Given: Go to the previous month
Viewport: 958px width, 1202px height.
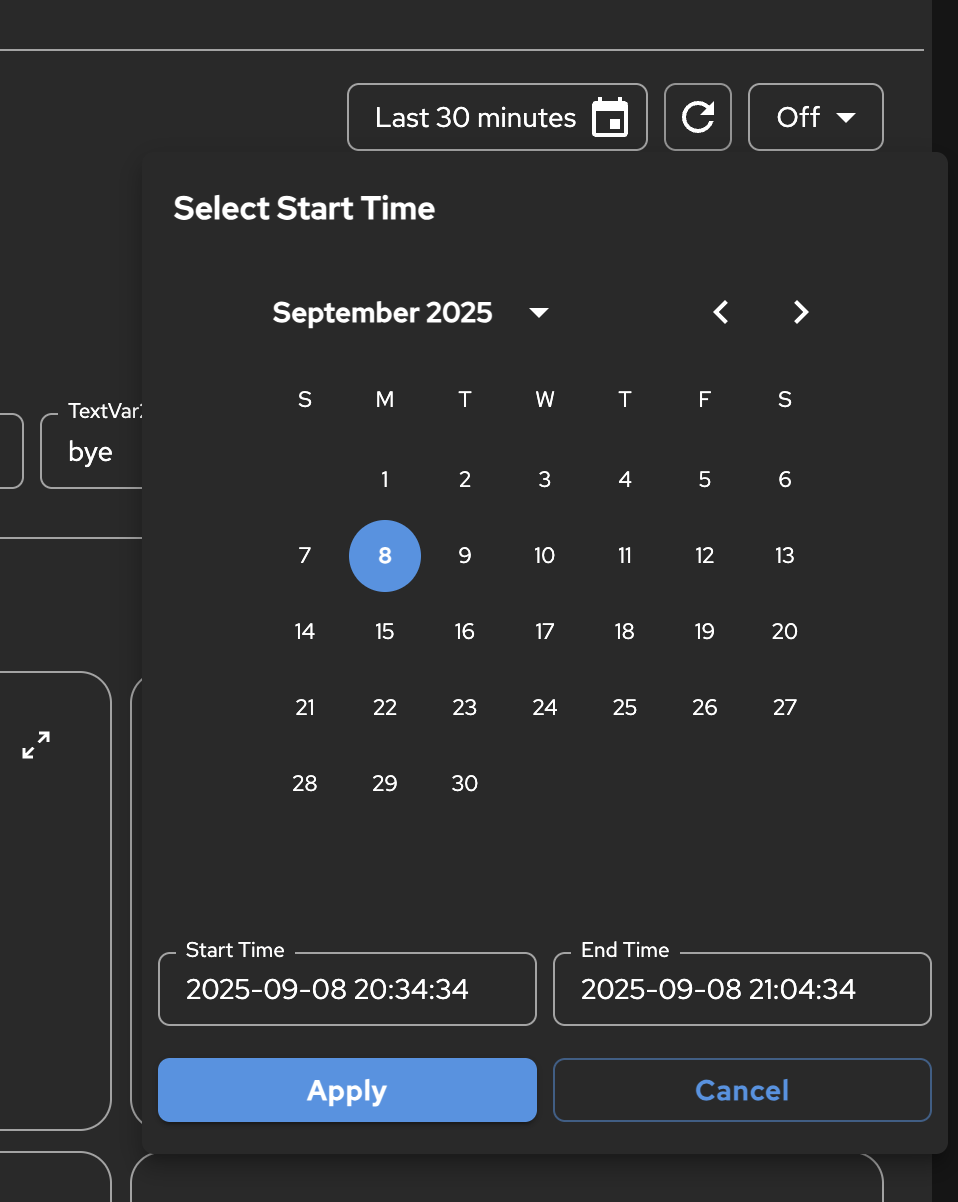Looking at the screenshot, I should click(721, 313).
